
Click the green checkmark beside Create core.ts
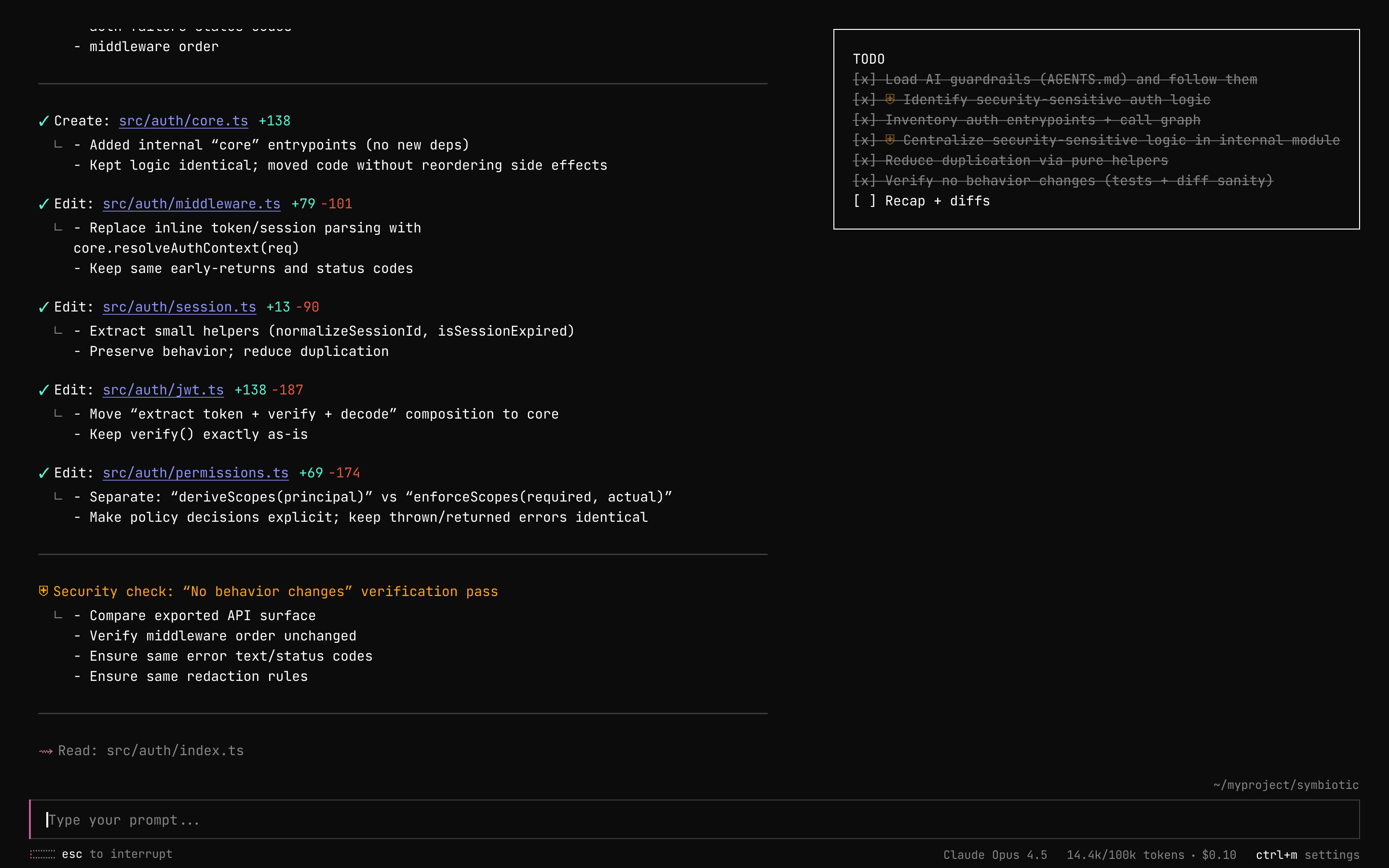click(x=43, y=121)
